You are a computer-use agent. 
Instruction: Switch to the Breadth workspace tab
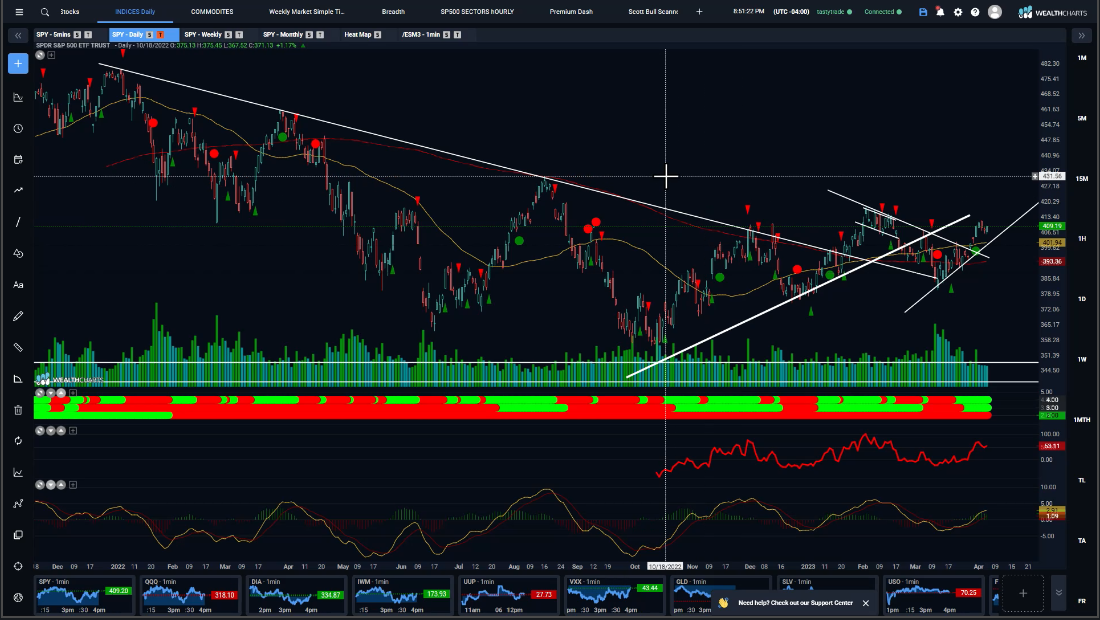pyautogui.click(x=393, y=12)
